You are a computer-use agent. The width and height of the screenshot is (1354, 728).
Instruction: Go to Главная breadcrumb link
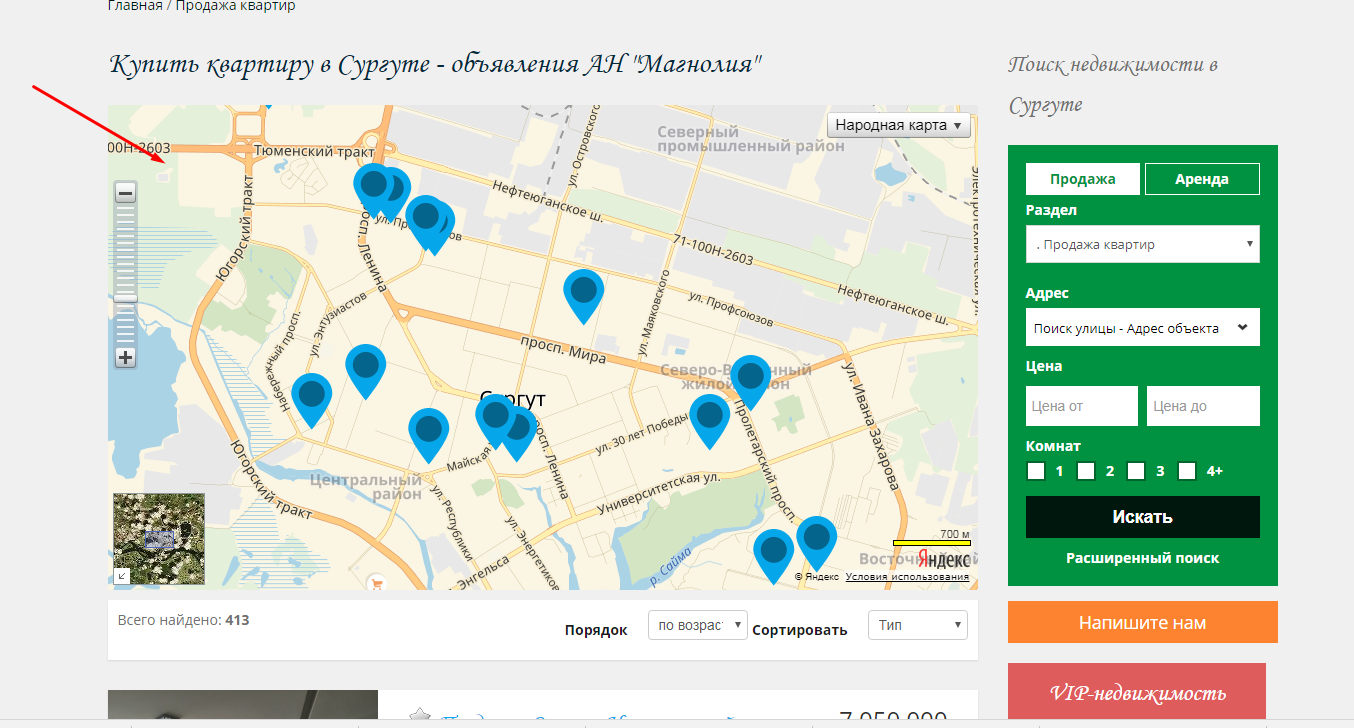pyautogui.click(x=135, y=6)
